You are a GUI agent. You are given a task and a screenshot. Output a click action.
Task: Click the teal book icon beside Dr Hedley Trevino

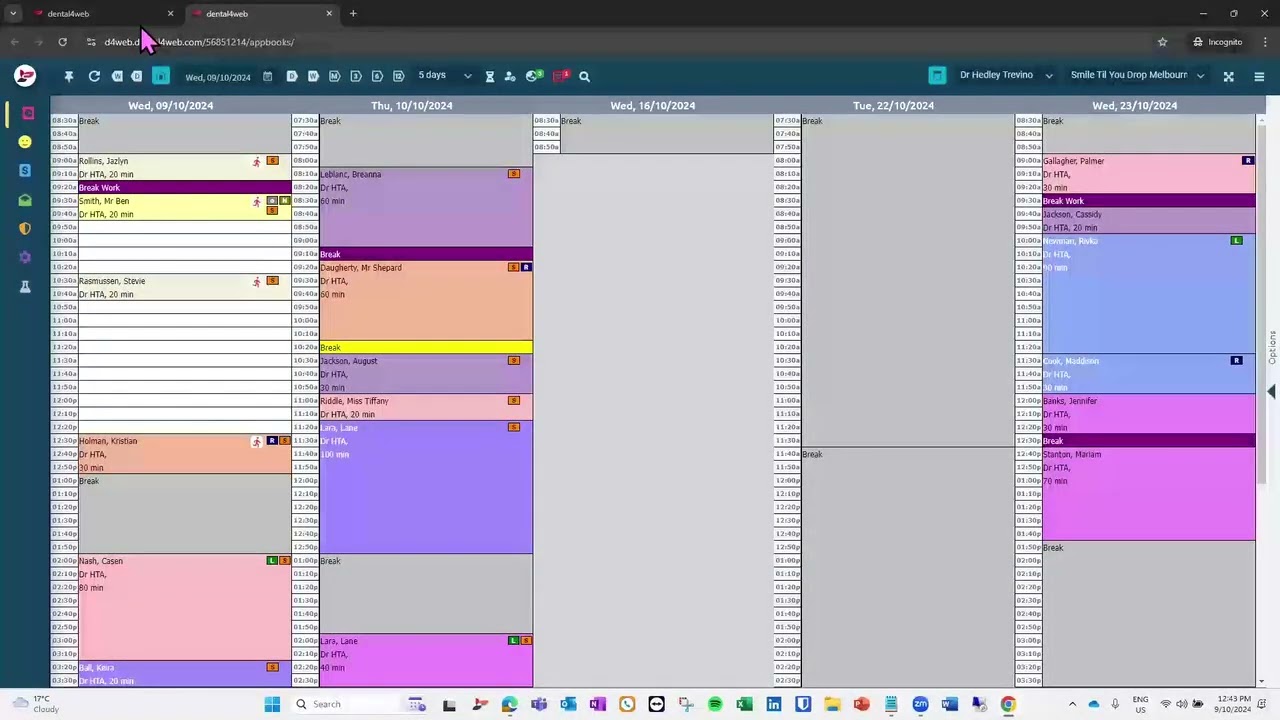click(x=937, y=75)
